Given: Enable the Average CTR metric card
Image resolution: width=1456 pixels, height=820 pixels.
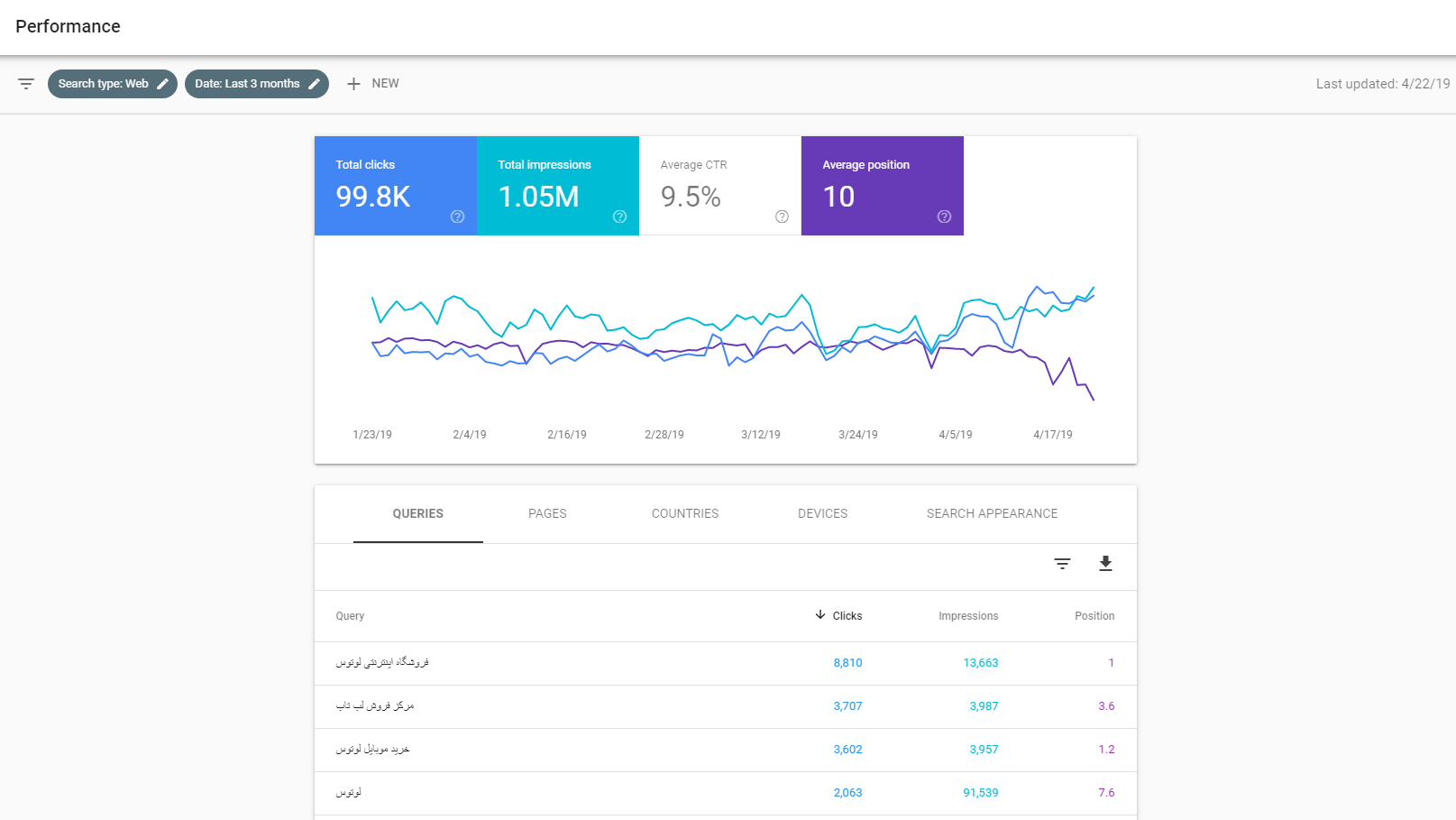Looking at the screenshot, I should [x=719, y=186].
